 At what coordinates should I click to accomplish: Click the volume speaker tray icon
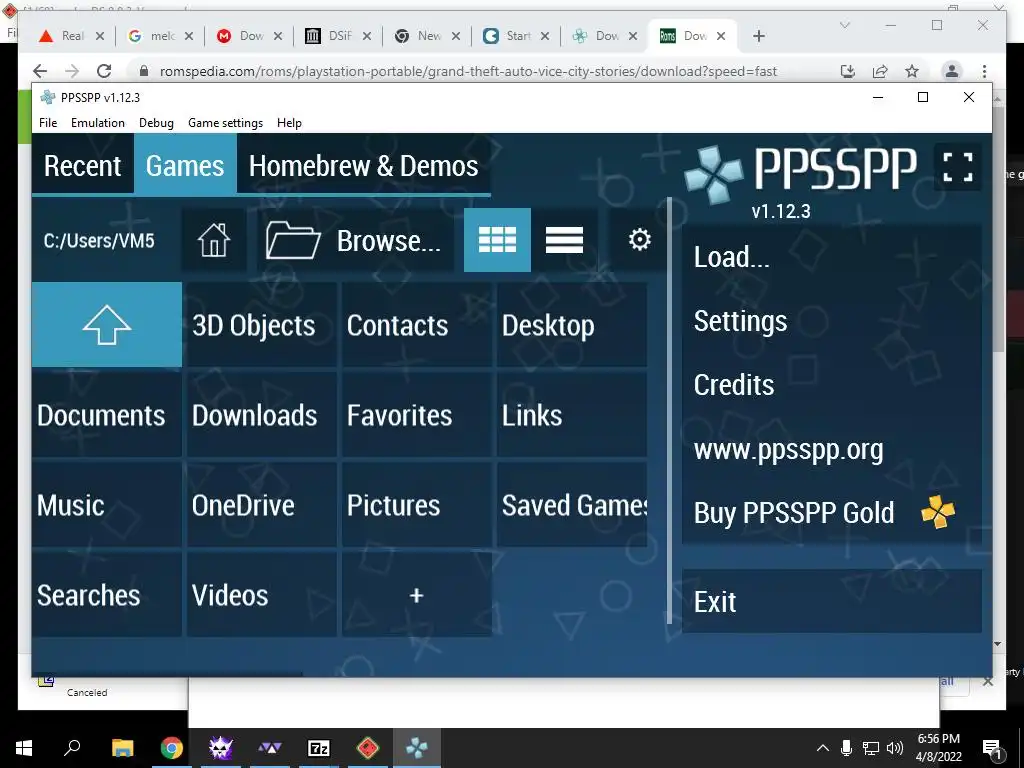click(895, 748)
